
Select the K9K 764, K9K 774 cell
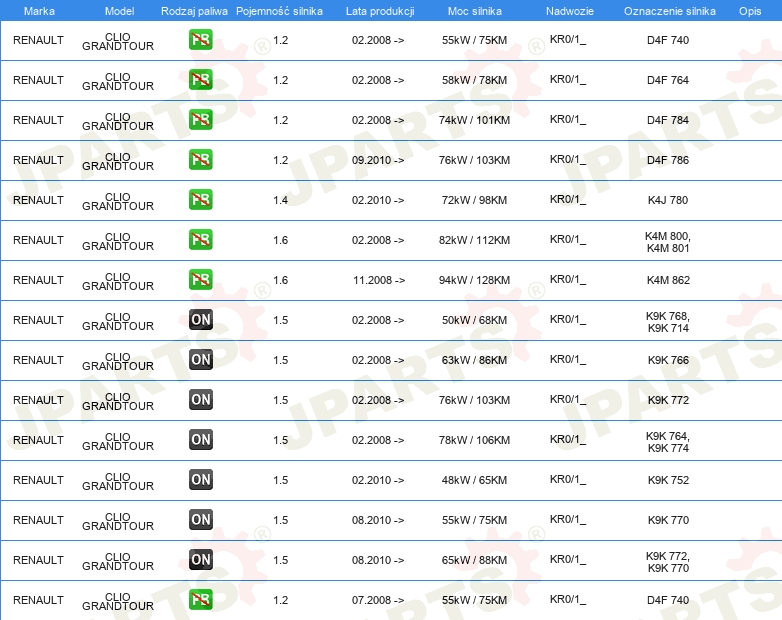(668, 442)
